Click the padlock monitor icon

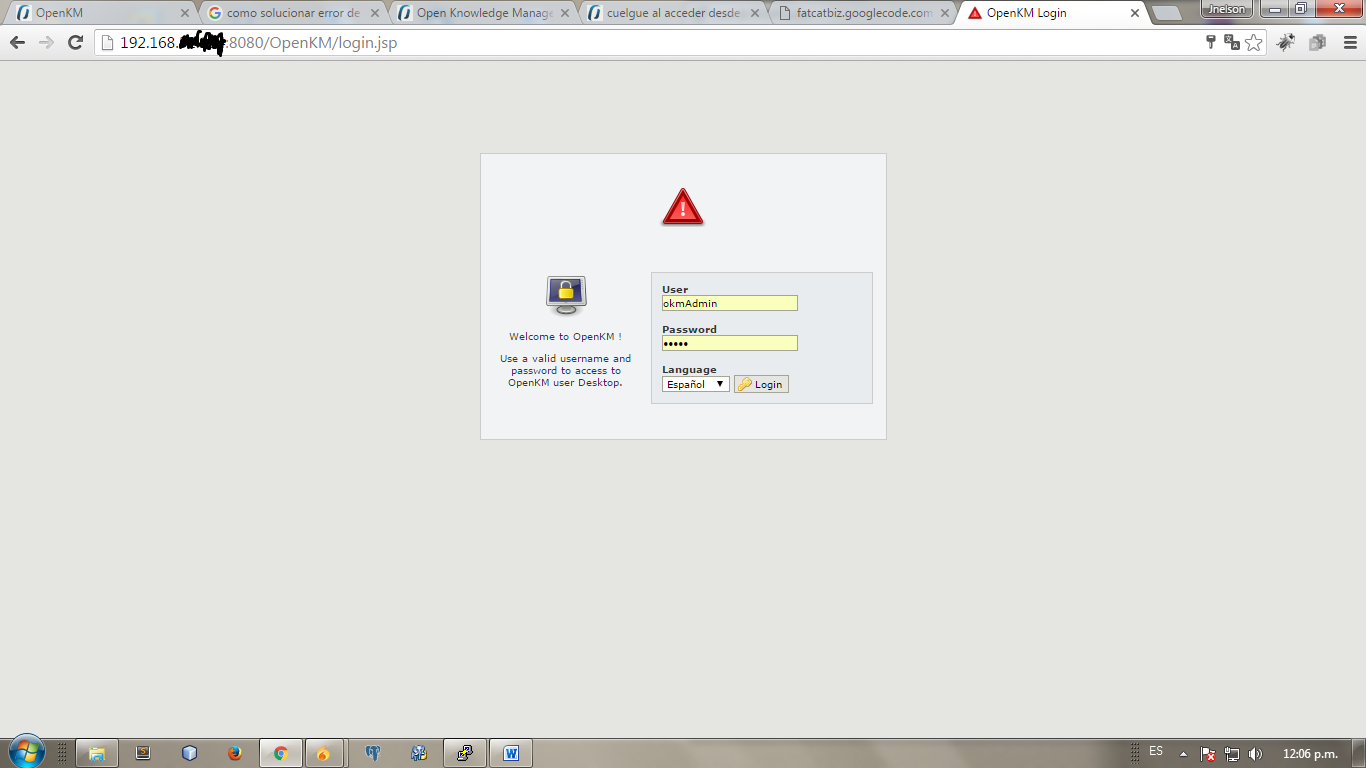(566, 295)
